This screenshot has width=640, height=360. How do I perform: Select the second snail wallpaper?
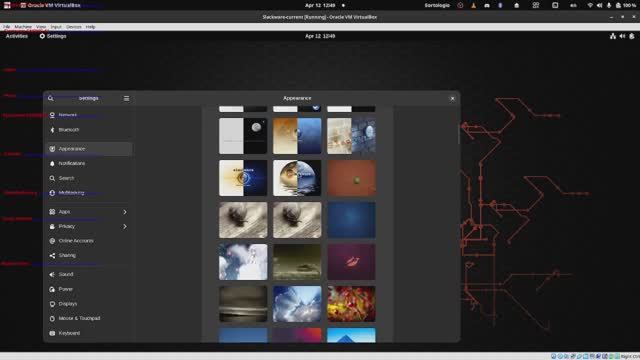point(297,220)
